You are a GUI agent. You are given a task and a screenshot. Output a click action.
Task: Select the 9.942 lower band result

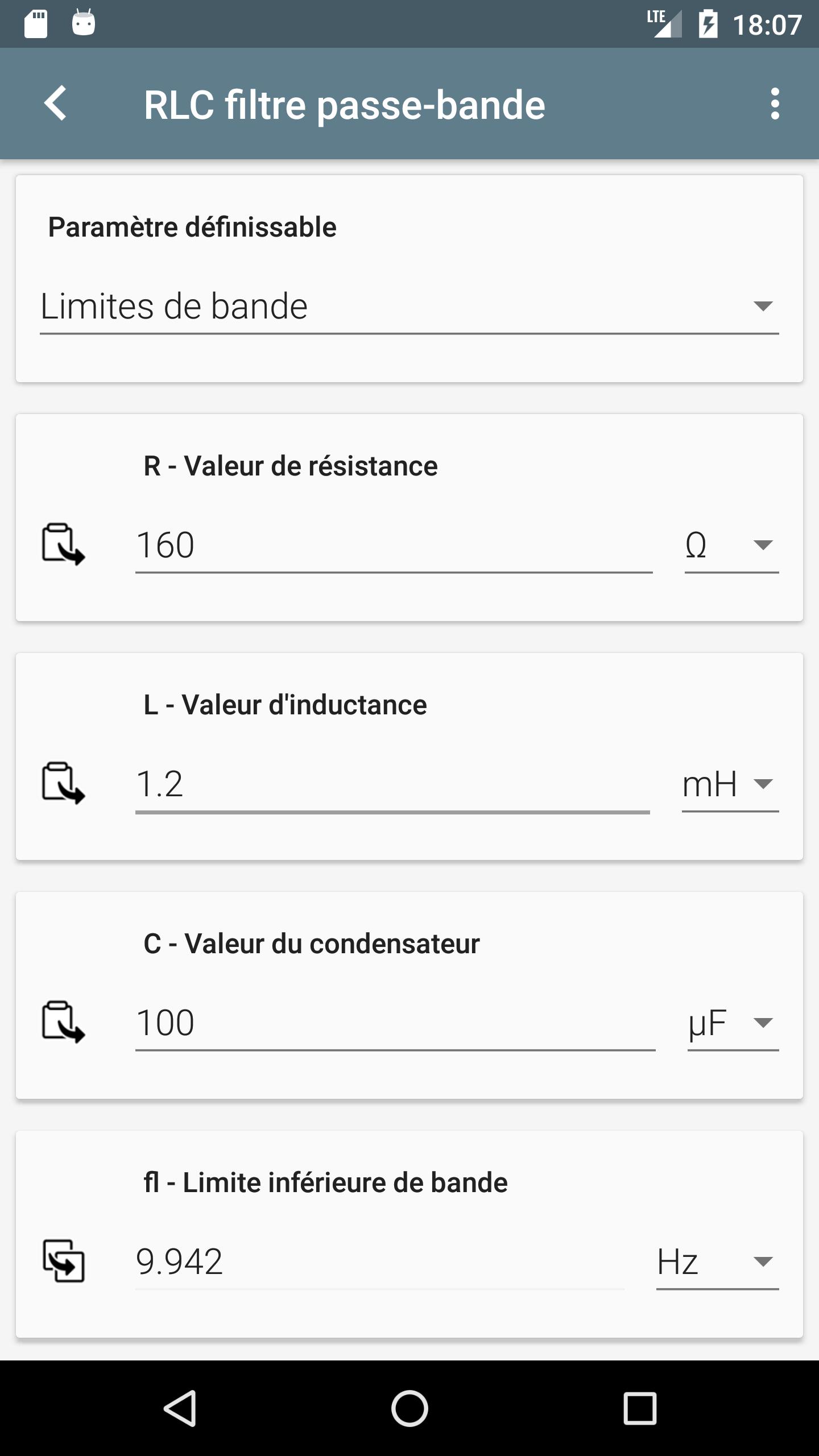[x=380, y=1261]
